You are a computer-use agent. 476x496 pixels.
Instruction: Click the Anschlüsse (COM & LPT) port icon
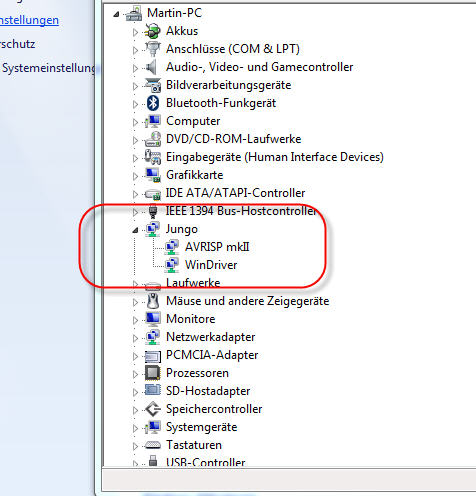tap(153, 49)
